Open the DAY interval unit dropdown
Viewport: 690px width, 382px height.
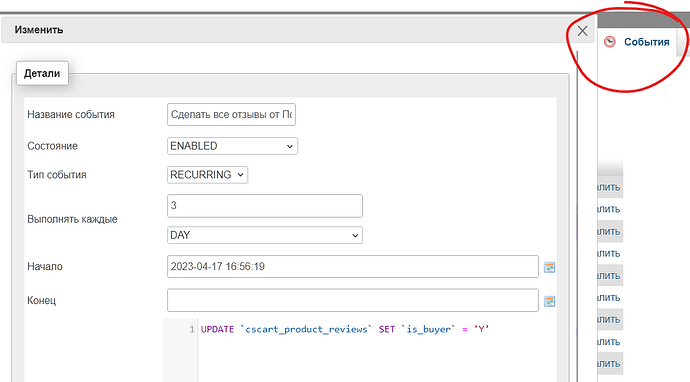pyautogui.click(x=265, y=235)
